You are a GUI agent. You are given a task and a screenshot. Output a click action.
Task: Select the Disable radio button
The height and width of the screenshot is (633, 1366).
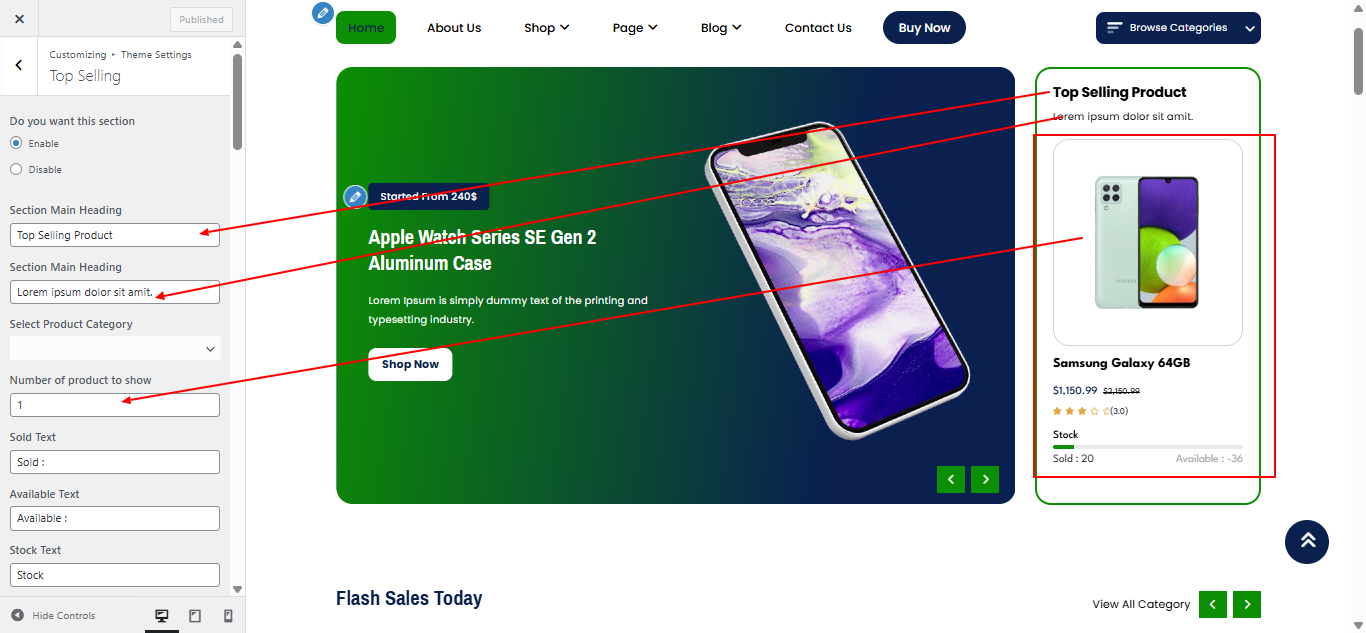coord(16,169)
